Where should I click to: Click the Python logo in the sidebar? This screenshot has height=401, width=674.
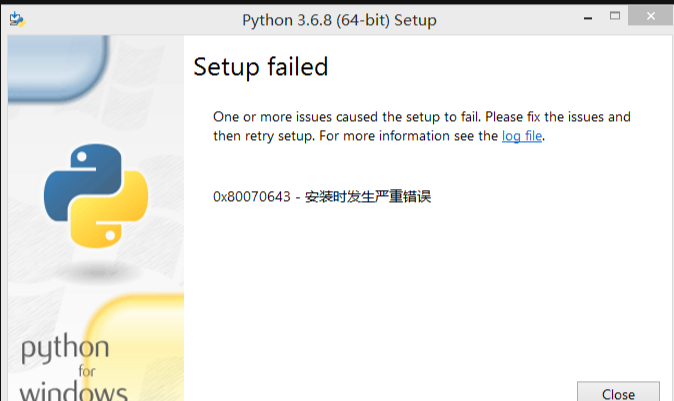coord(96,196)
